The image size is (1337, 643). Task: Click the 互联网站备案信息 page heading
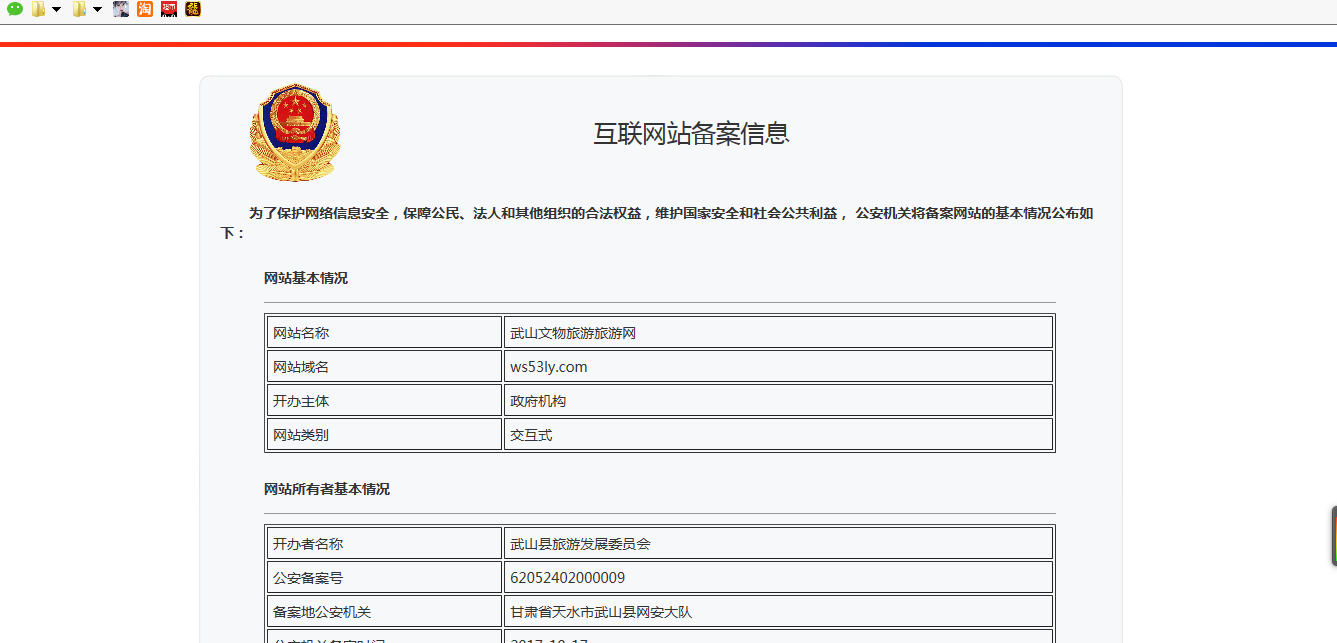(691, 133)
